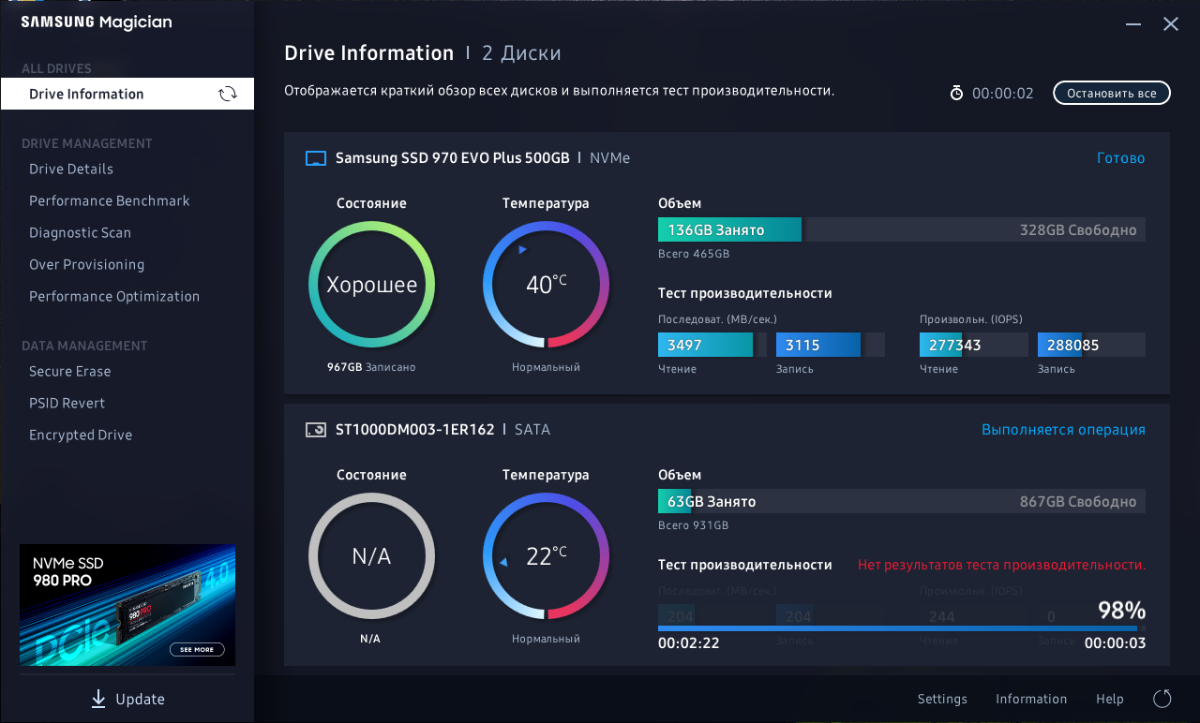Click the monitor icon for Samsung SSD 970
Viewport: 1200px width, 723px height.
pyautogui.click(x=315, y=158)
